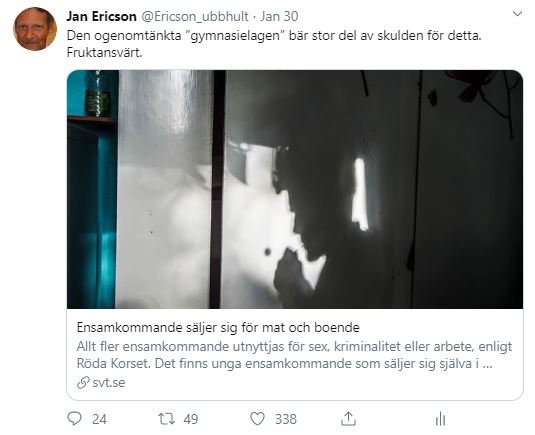Click the reply speech bubble icon
This screenshot has width=535, height=435.
(74, 418)
